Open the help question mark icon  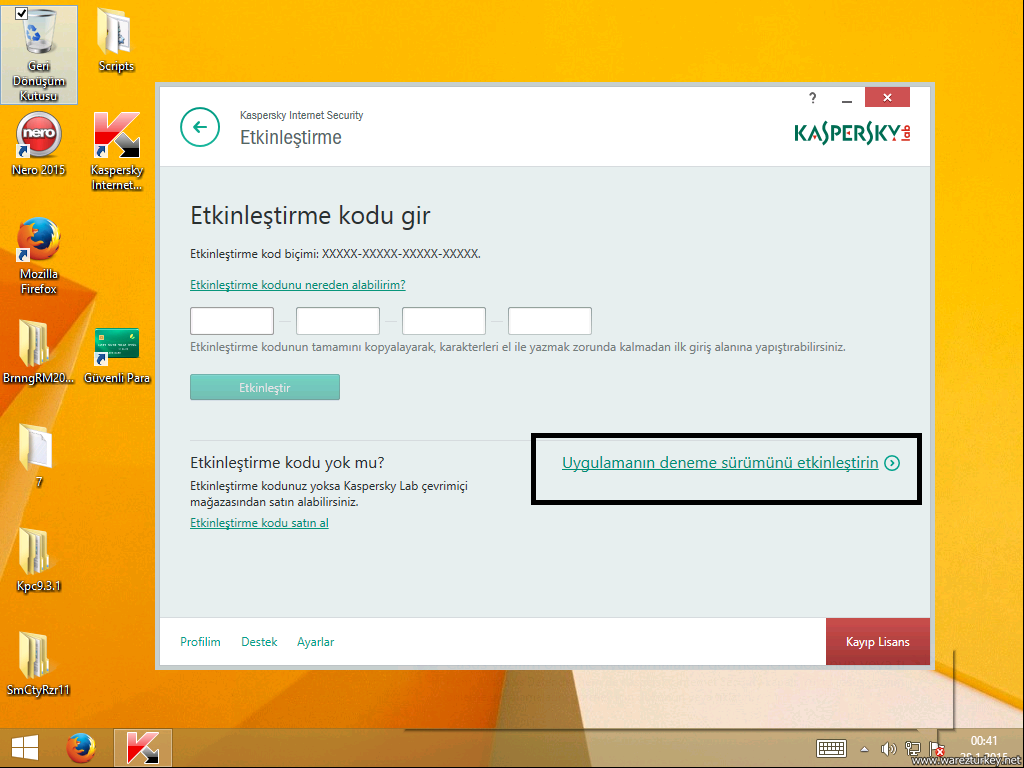tap(813, 98)
